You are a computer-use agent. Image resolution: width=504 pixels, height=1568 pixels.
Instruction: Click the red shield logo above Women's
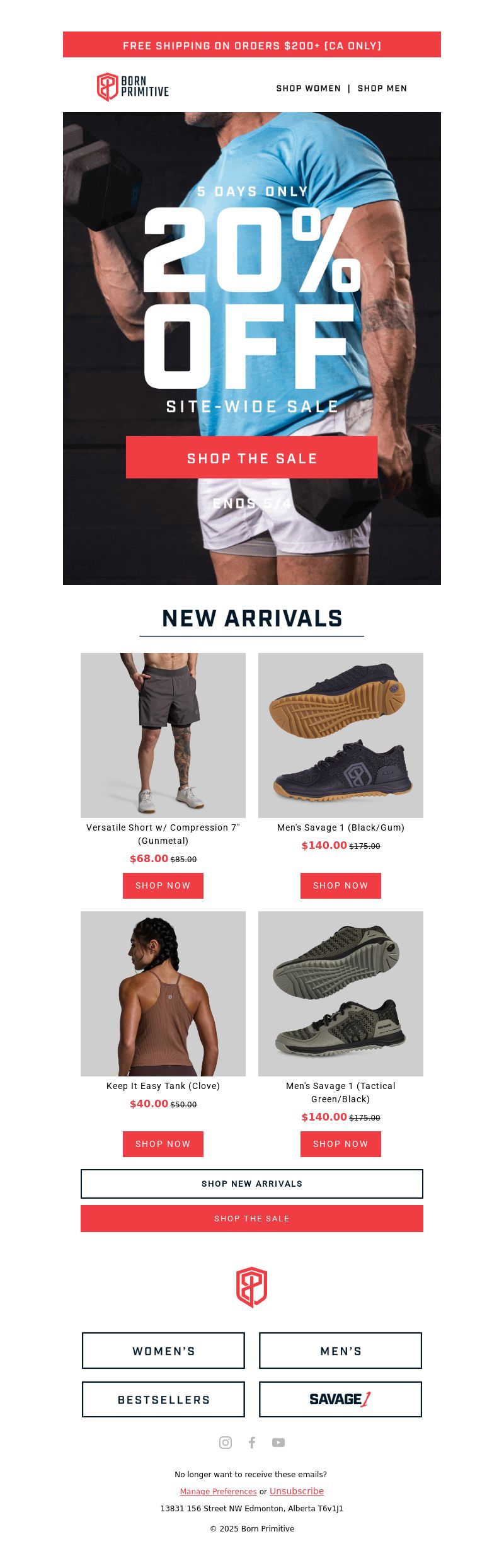pyautogui.click(x=252, y=1288)
